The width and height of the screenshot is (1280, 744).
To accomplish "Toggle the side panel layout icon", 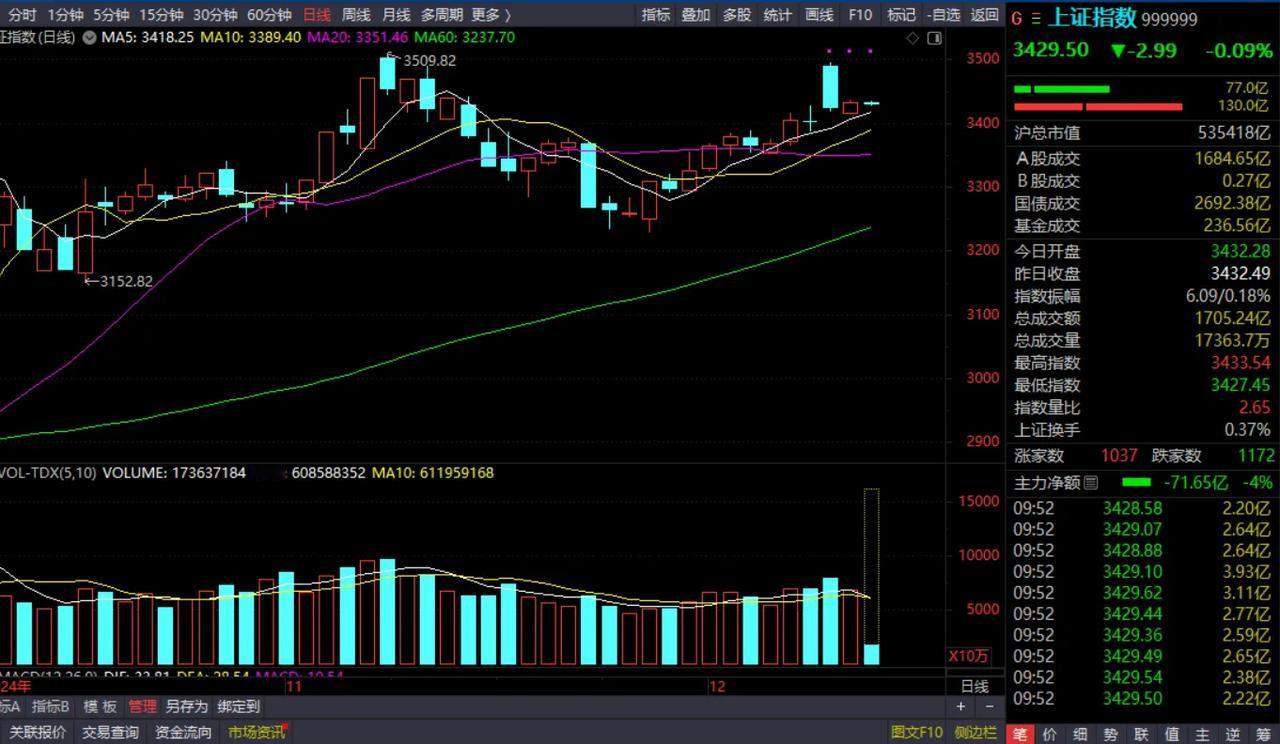I will (x=934, y=38).
